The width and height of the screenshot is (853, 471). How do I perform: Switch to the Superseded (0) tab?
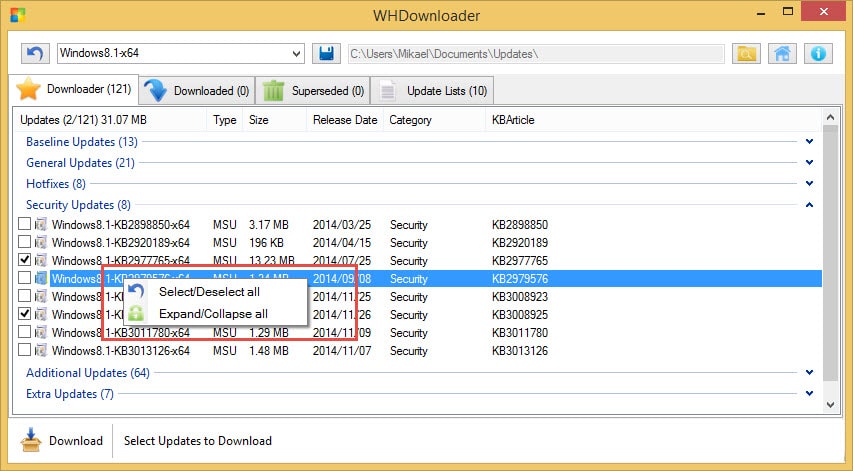coord(313,90)
